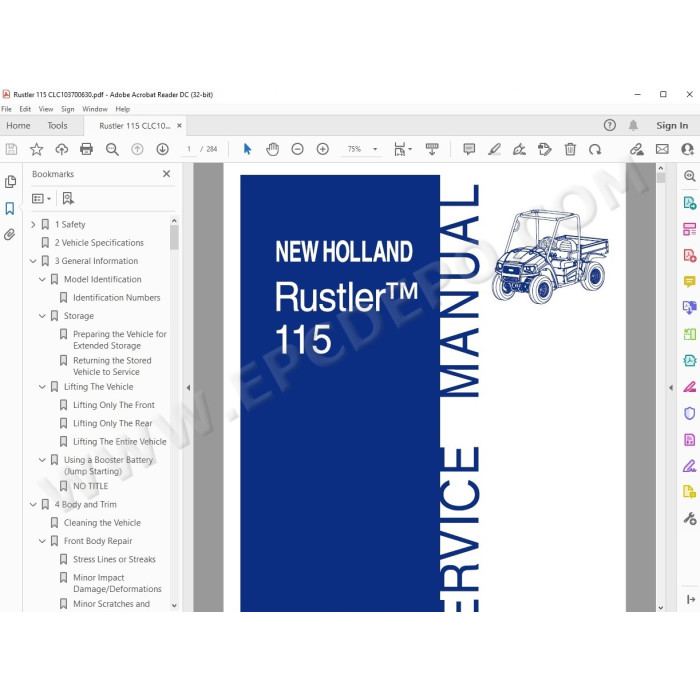Click the page number input field

[189, 149]
